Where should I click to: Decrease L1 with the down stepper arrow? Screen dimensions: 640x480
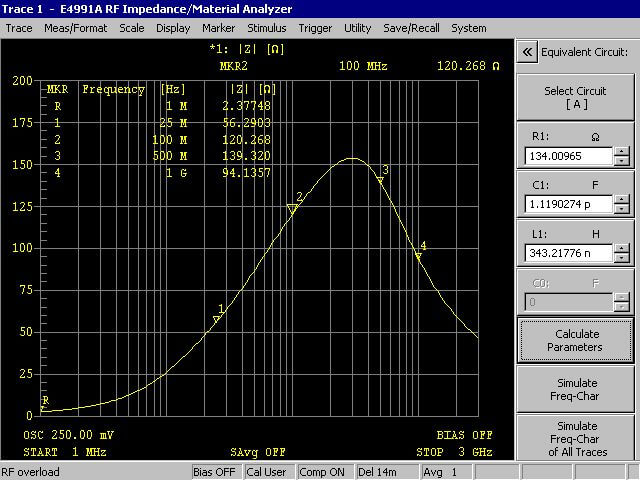click(622, 258)
